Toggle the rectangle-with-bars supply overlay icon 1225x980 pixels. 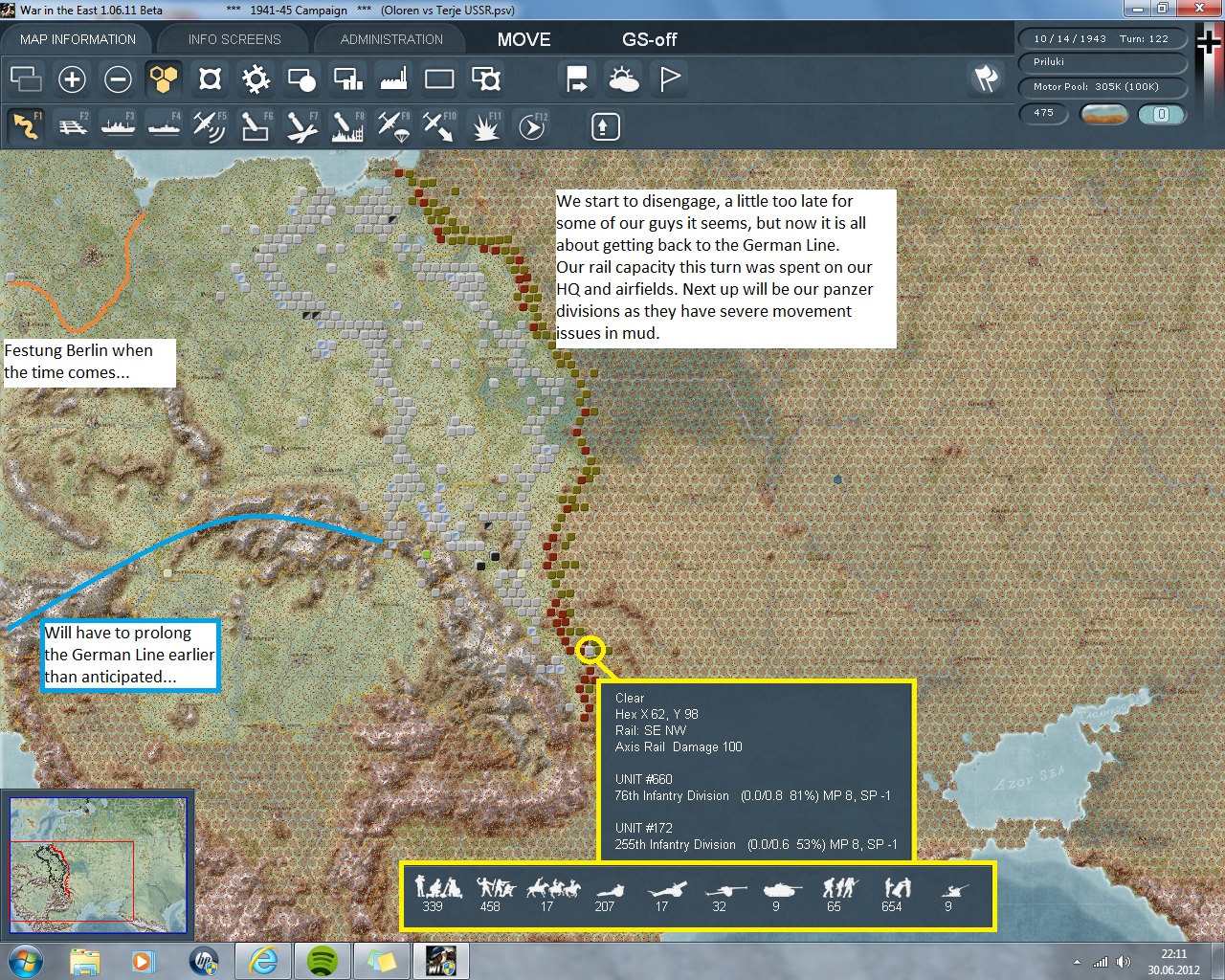[347, 78]
